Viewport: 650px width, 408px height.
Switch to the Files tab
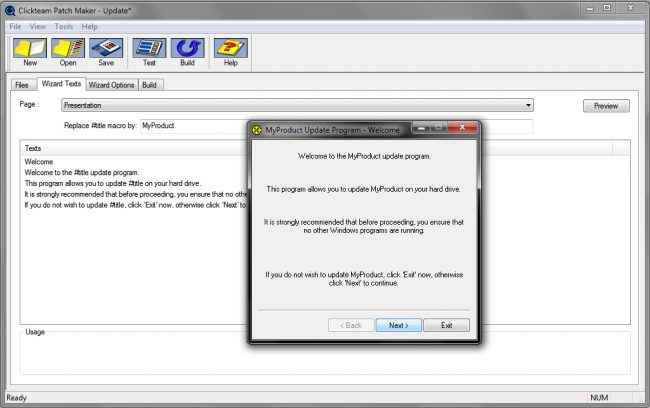(x=21, y=85)
